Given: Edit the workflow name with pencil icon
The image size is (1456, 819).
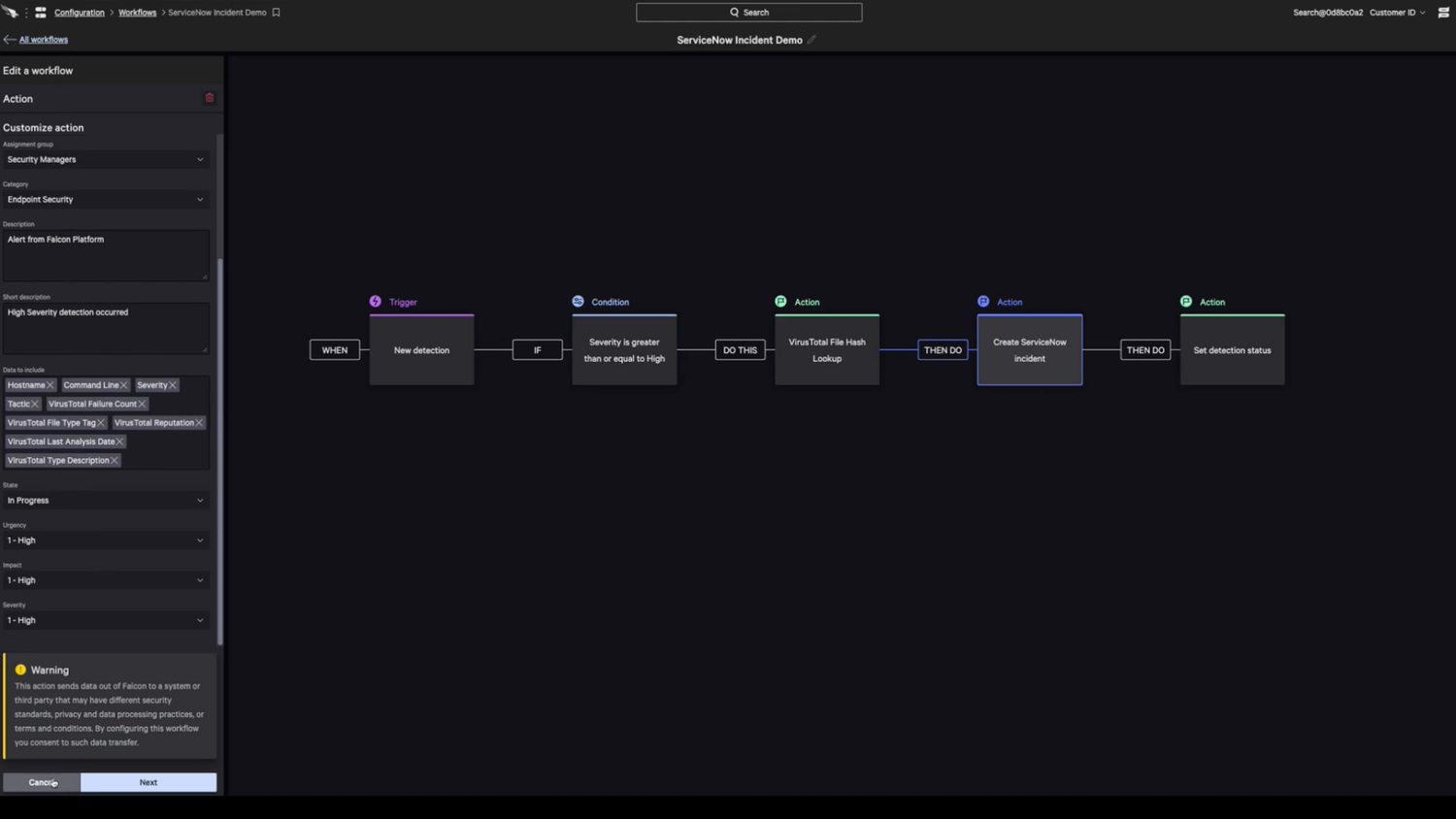Looking at the screenshot, I should 811,40.
